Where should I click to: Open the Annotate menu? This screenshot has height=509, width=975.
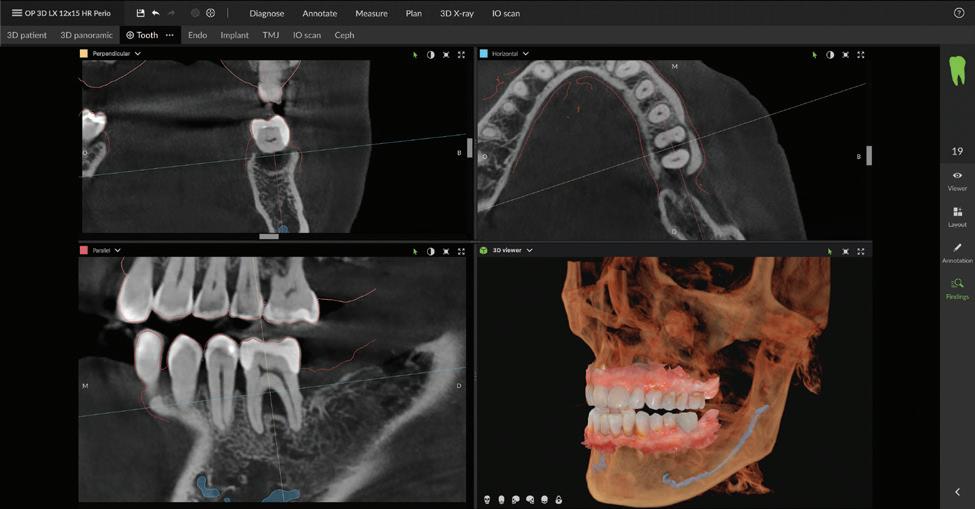[x=320, y=13]
